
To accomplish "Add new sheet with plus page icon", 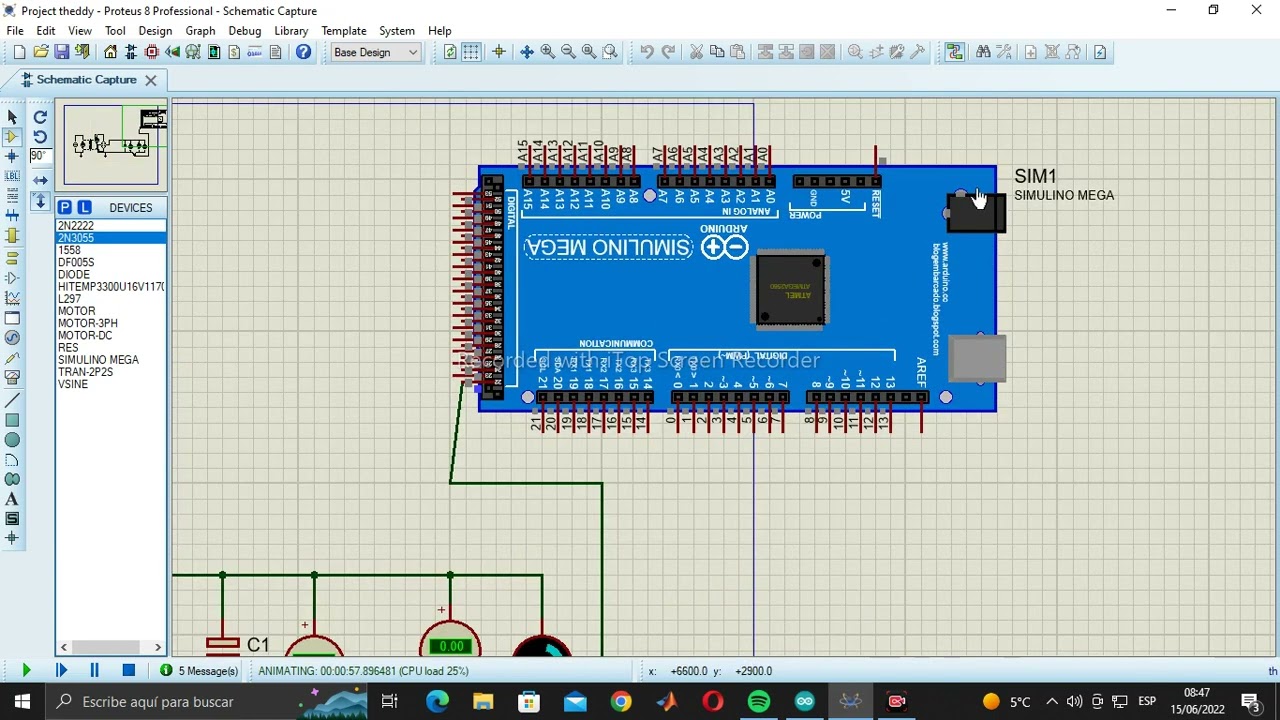I will click(x=1031, y=52).
